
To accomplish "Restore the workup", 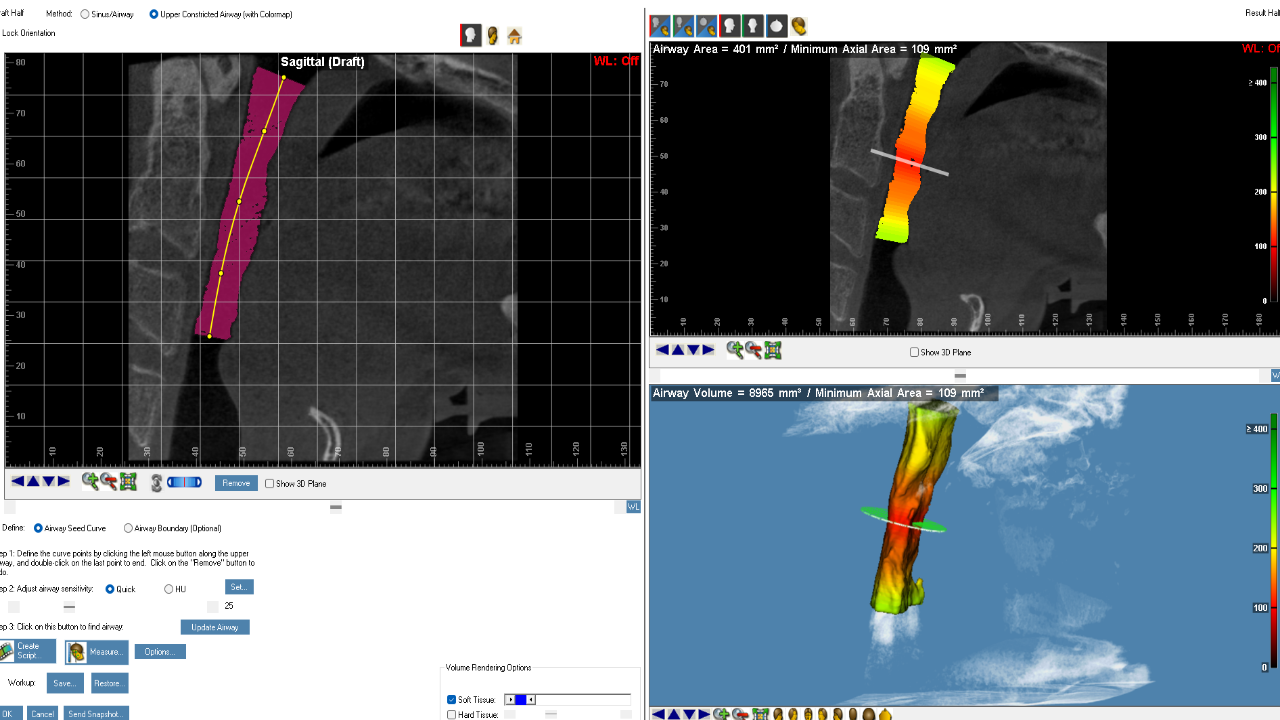I will 109,684.
